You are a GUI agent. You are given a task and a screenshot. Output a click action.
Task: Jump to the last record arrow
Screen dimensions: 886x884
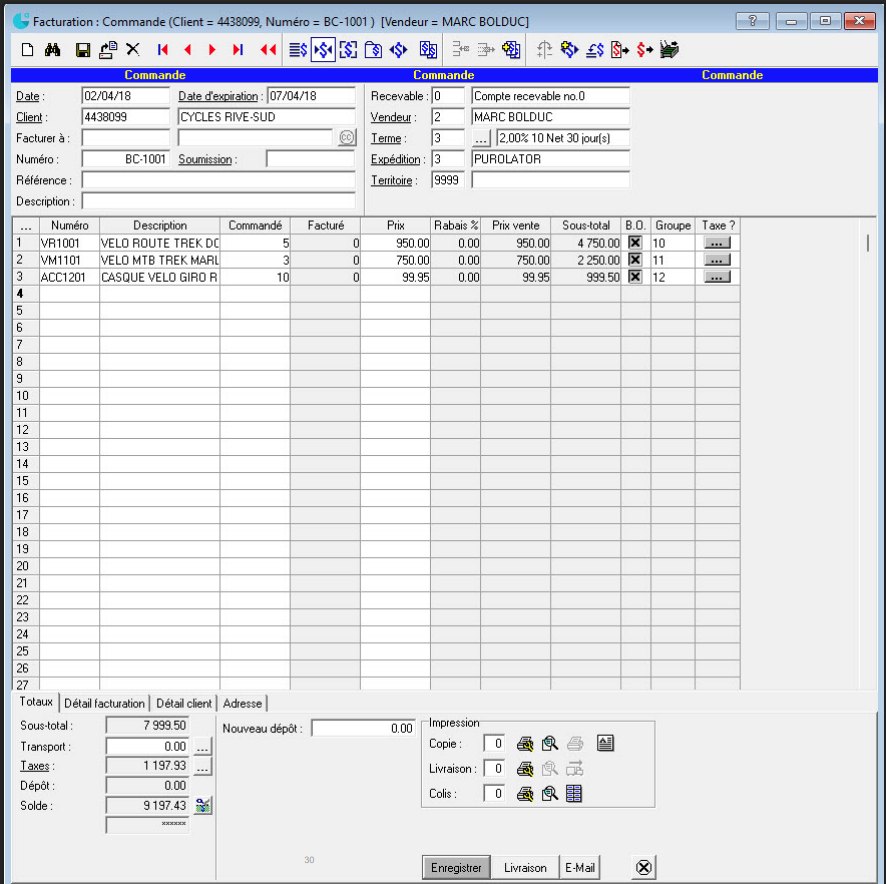[238, 50]
